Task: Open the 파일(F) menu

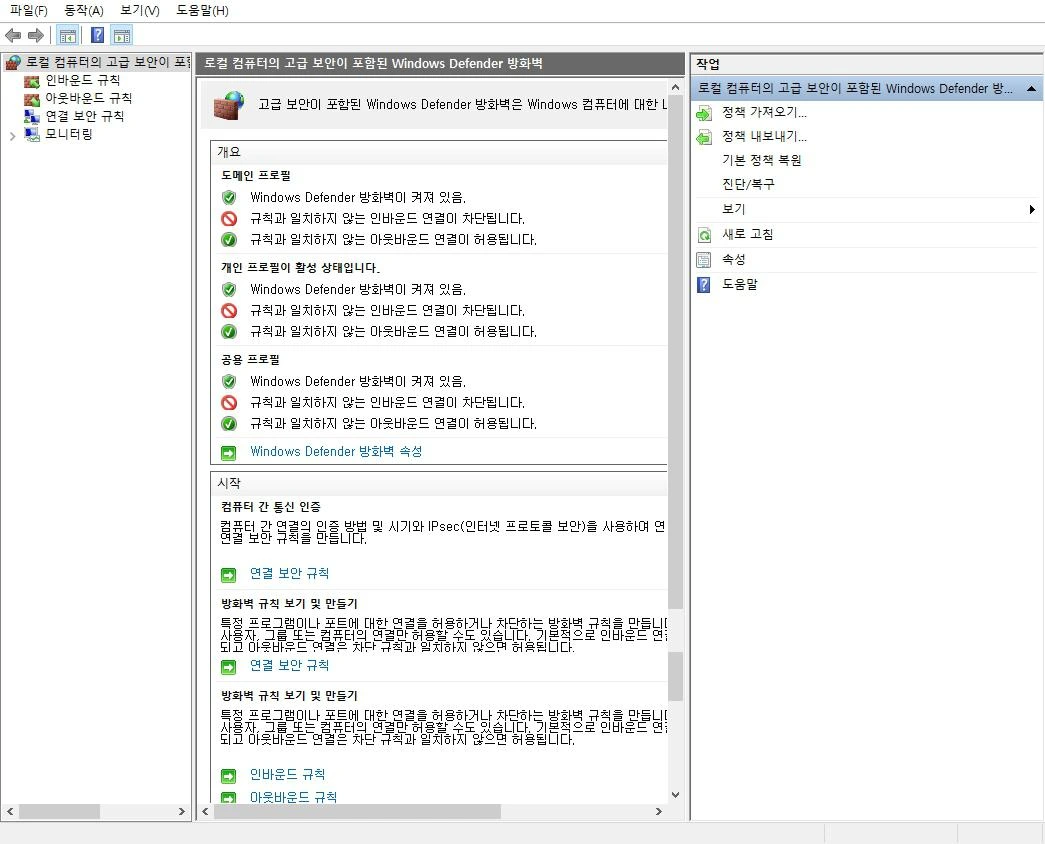Action: (x=29, y=11)
